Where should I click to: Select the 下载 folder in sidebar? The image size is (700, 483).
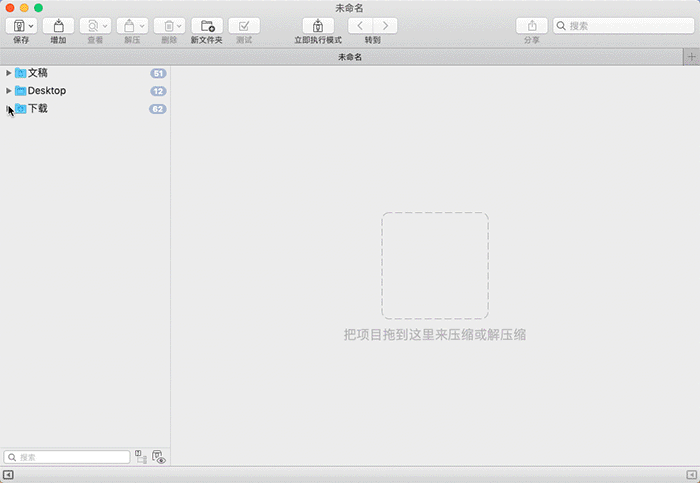pyautogui.click(x=85, y=108)
